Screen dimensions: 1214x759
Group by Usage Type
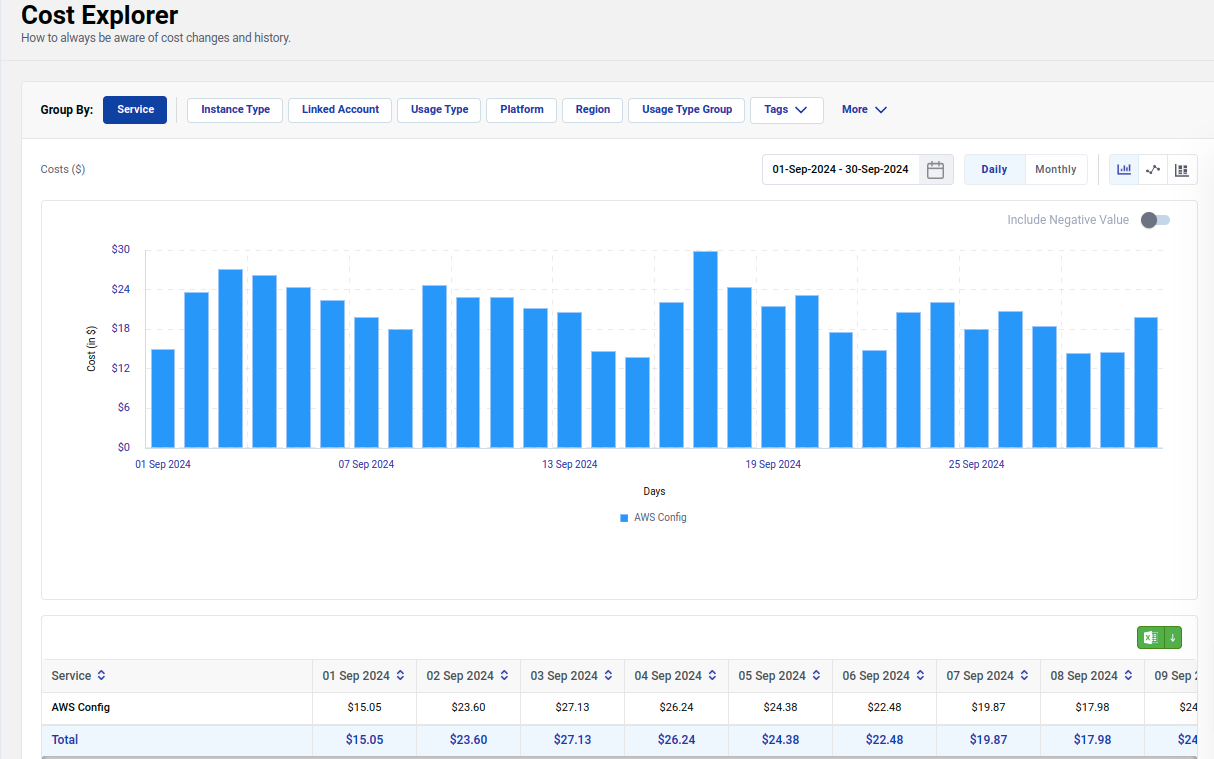tap(439, 110)
